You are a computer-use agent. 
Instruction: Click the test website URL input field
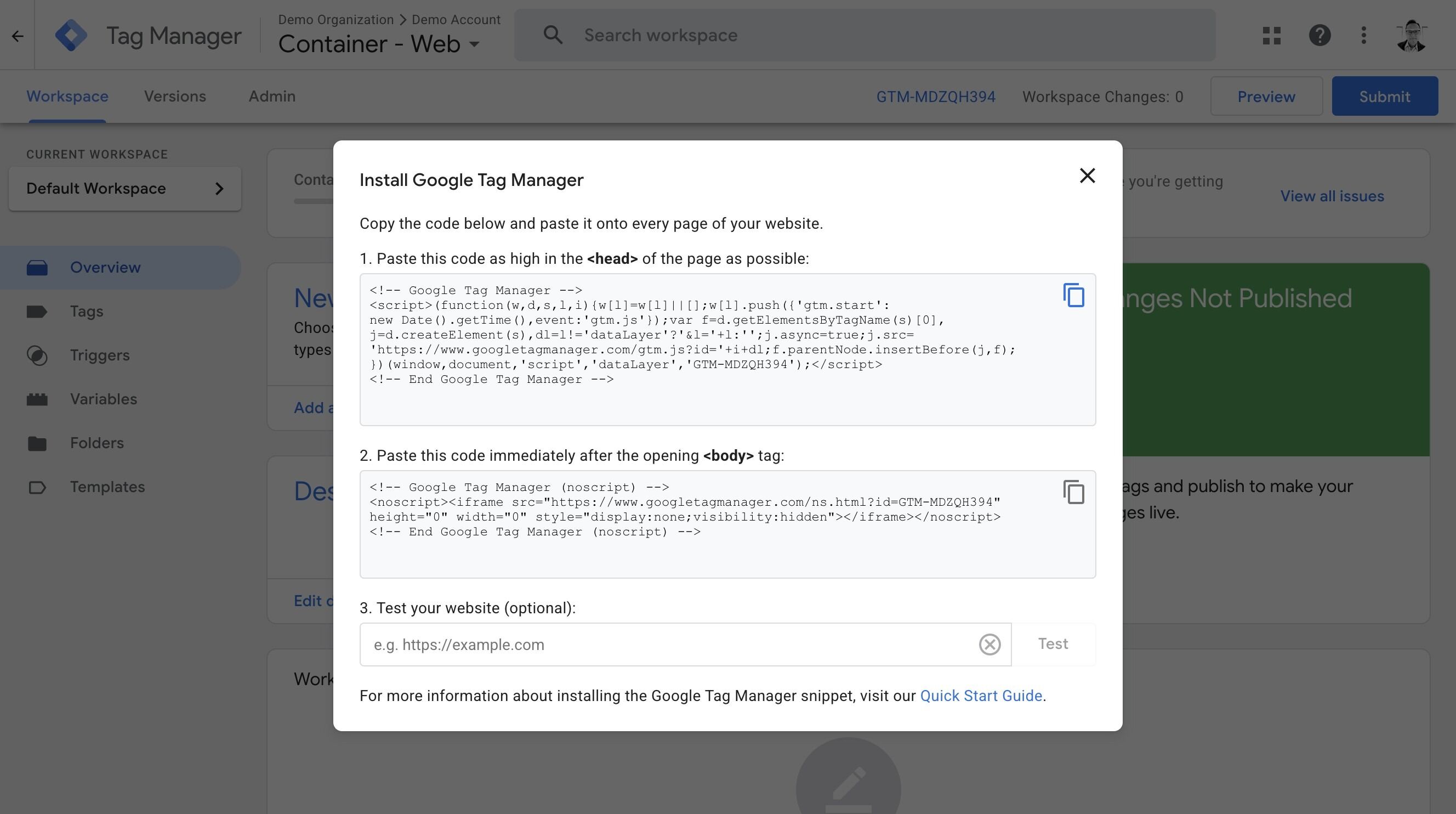(x=622, y=644)
